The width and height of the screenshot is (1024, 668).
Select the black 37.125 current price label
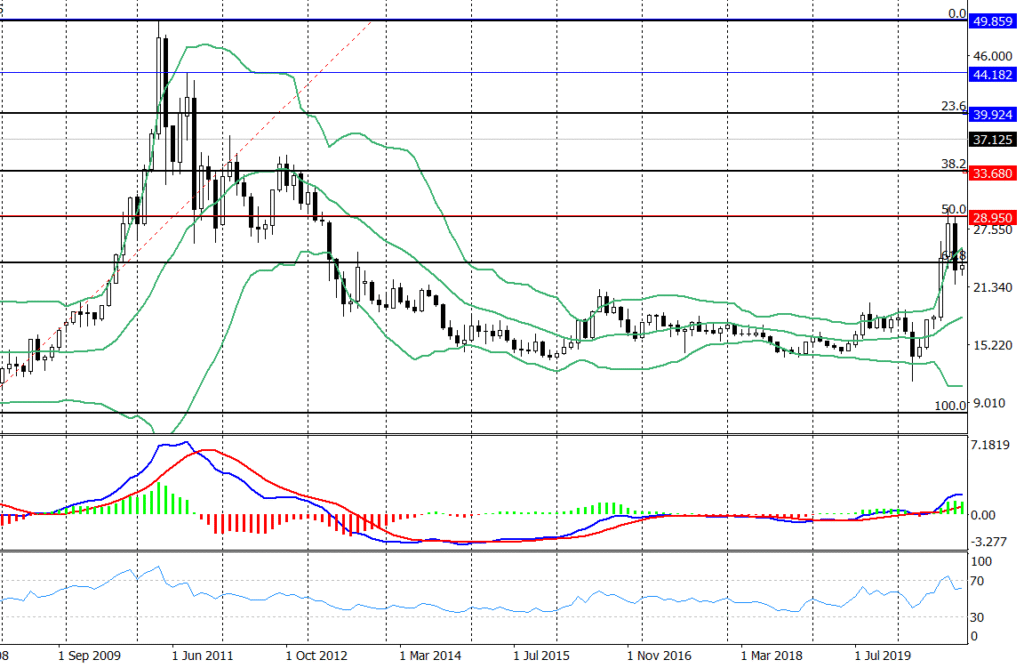tap(995, 141)
